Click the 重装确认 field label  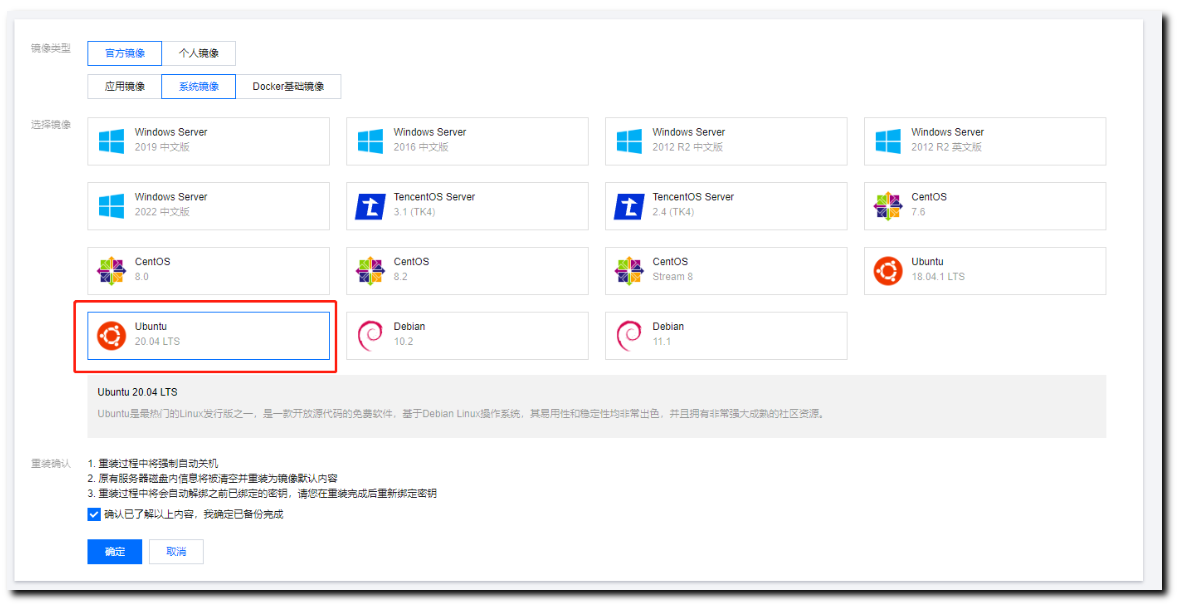coord(50,463)
